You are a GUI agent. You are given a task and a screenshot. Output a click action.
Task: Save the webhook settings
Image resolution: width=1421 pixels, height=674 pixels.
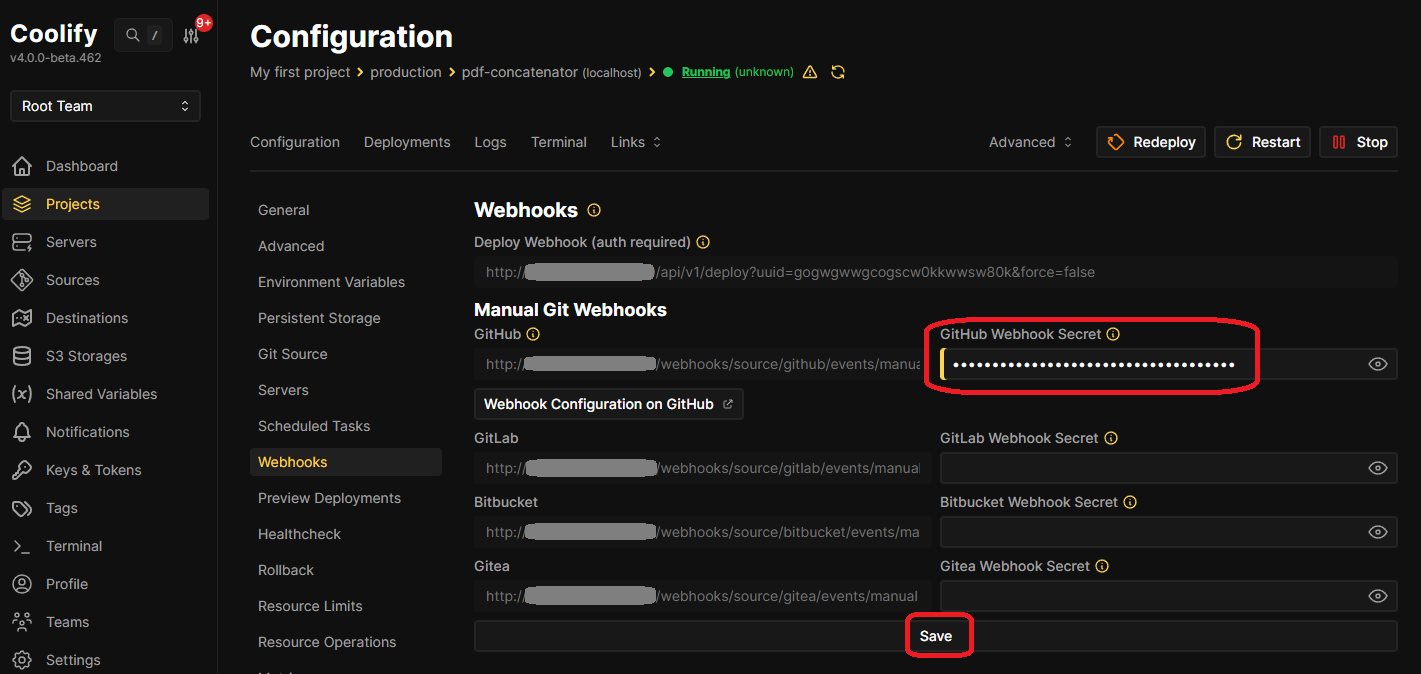(x=935, y=636)
